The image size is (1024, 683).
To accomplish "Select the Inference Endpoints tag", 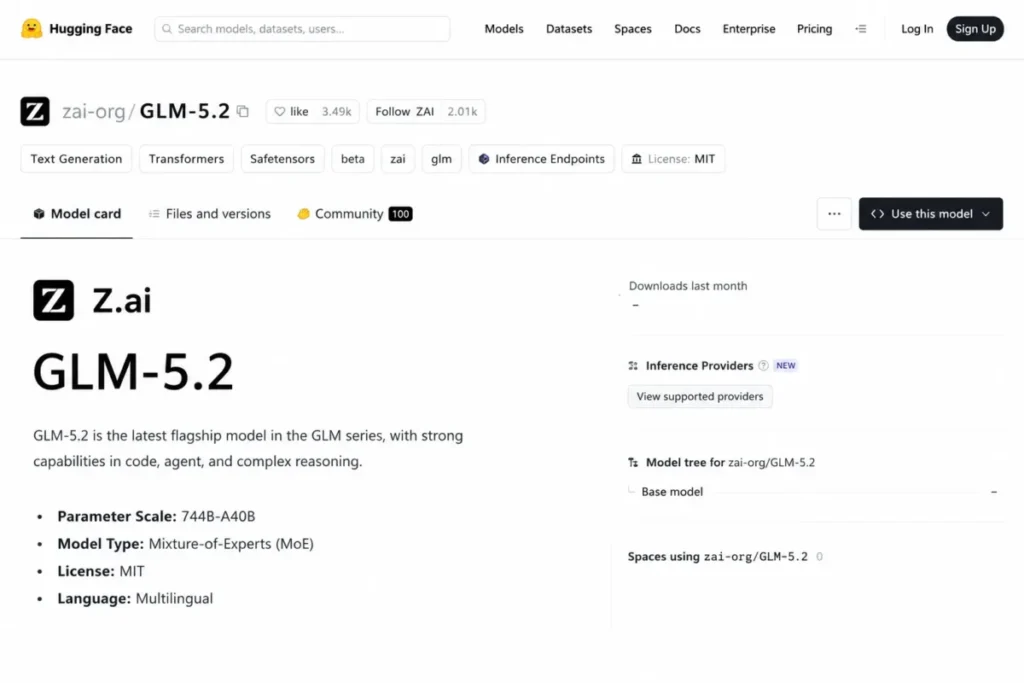I will (541, 159).
